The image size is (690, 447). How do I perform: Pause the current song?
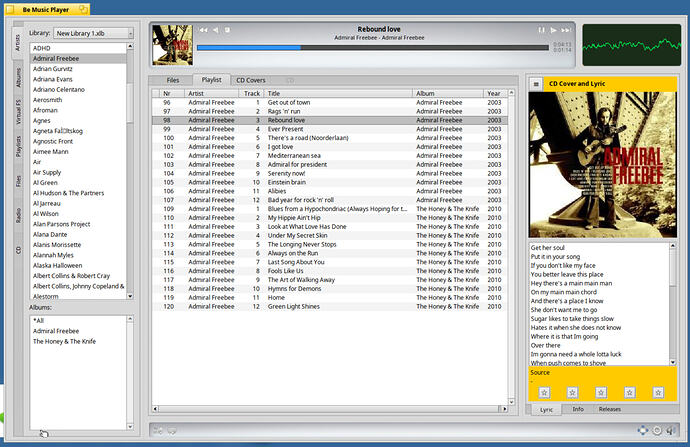click(541, 30)
